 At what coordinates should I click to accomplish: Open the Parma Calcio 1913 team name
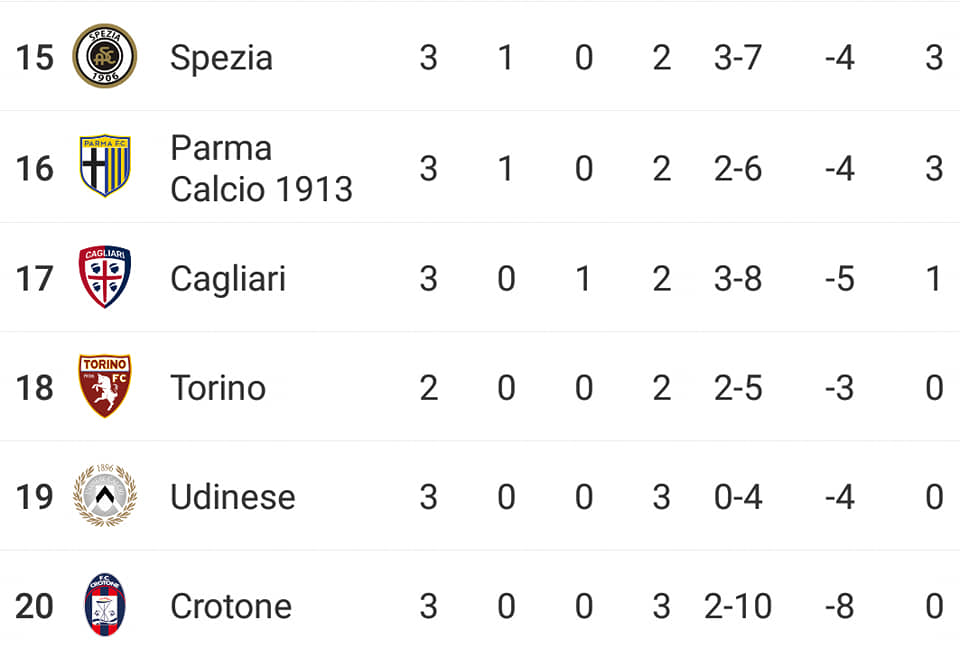tap(261, 168)
